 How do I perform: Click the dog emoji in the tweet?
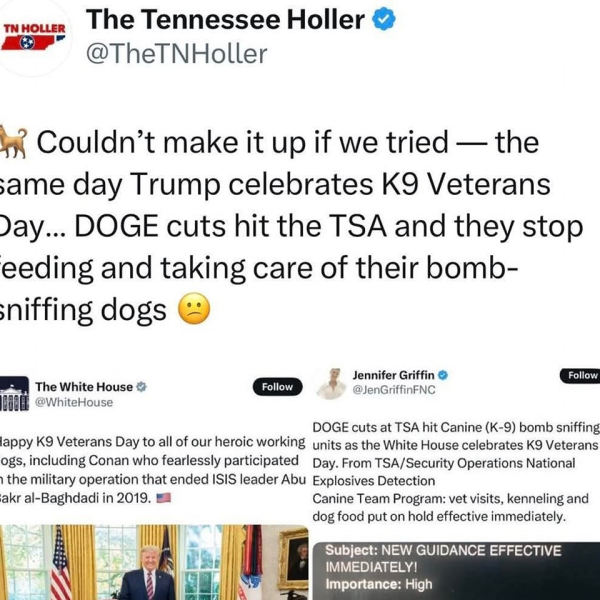coord(13,142)
